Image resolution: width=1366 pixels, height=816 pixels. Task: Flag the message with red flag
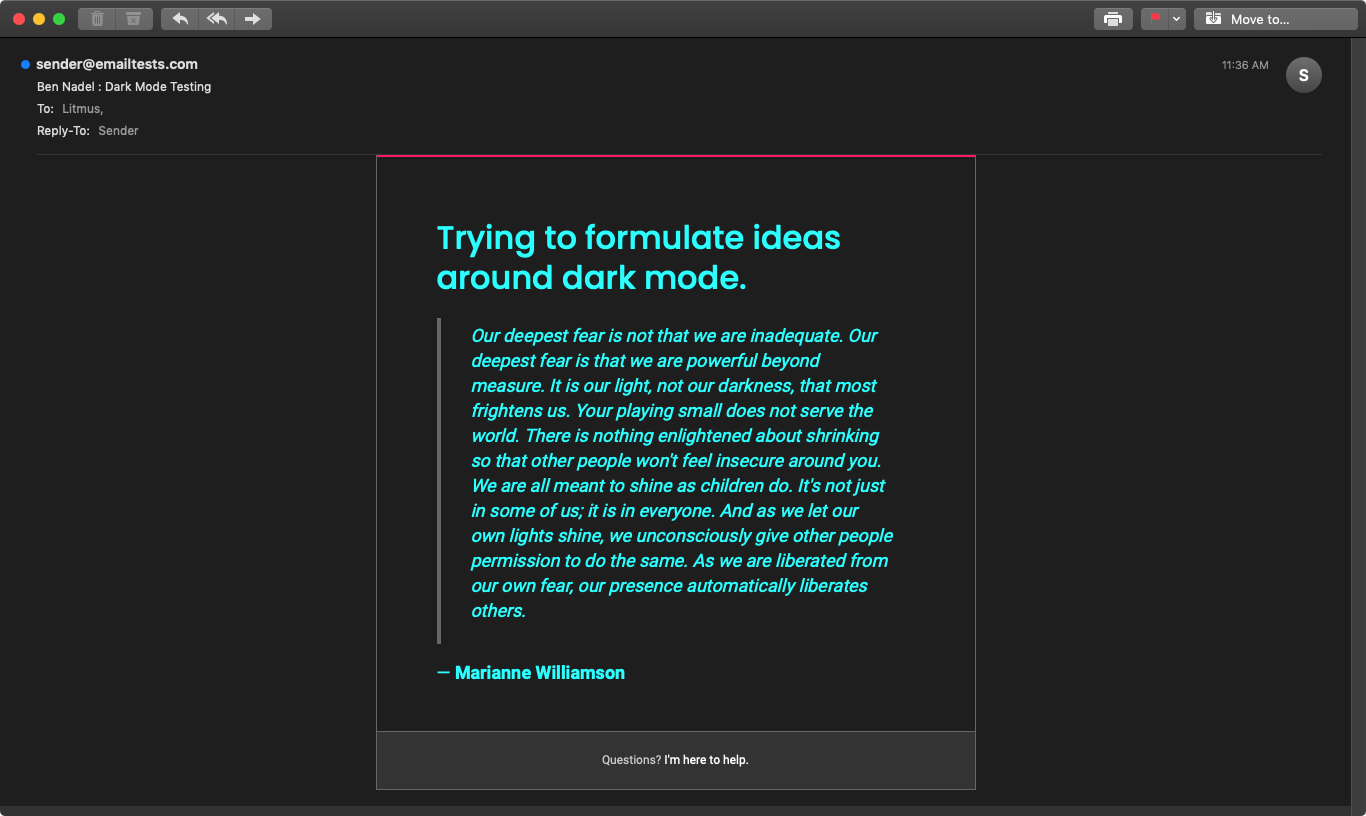[x=1155, y=19]
